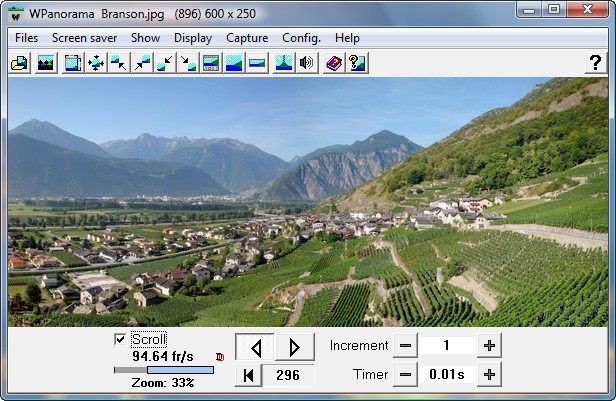Click the second toolbar icon showing landscape picture

pos(45,63)
